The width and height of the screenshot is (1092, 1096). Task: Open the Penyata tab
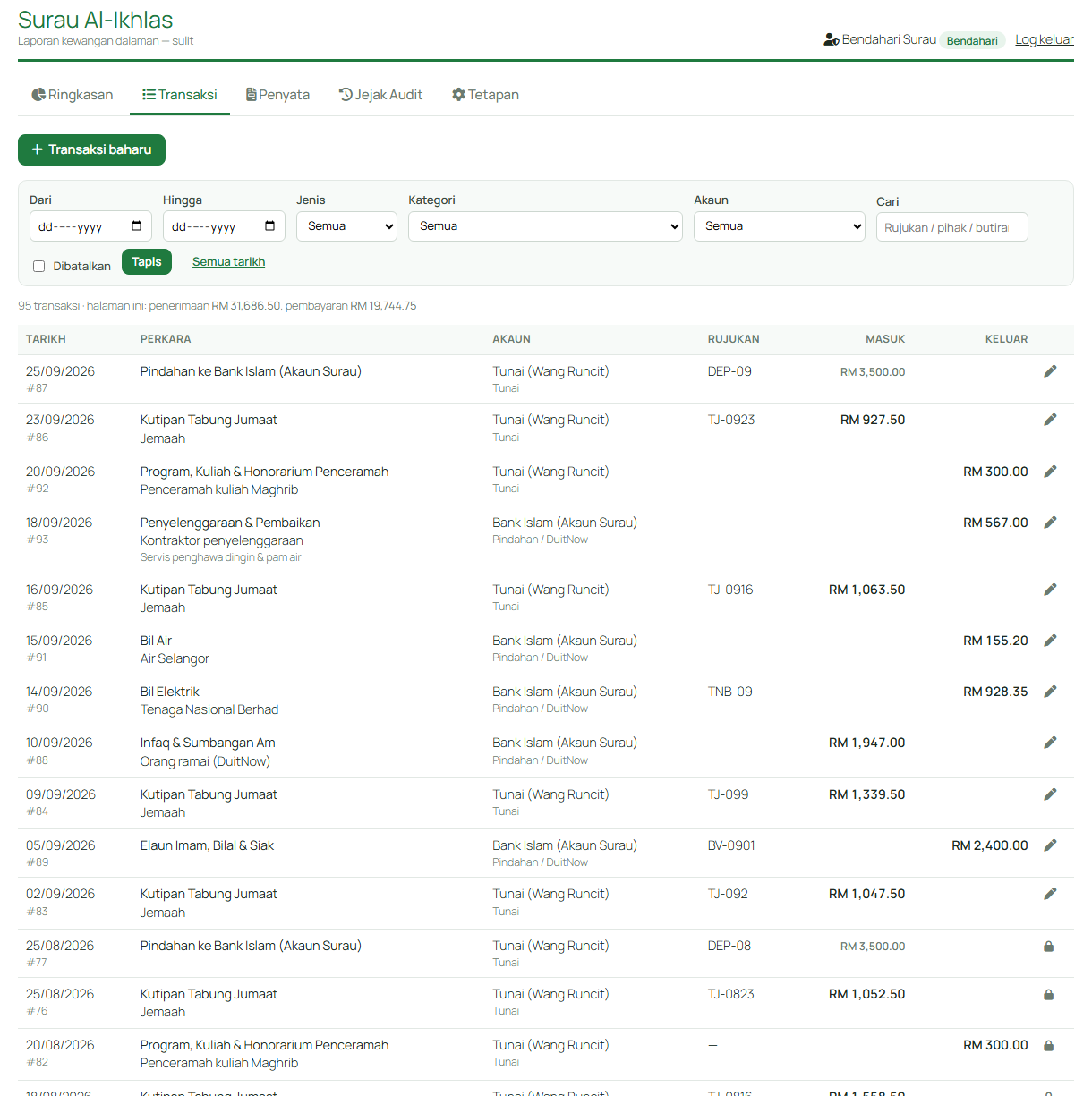coord(277,95)
